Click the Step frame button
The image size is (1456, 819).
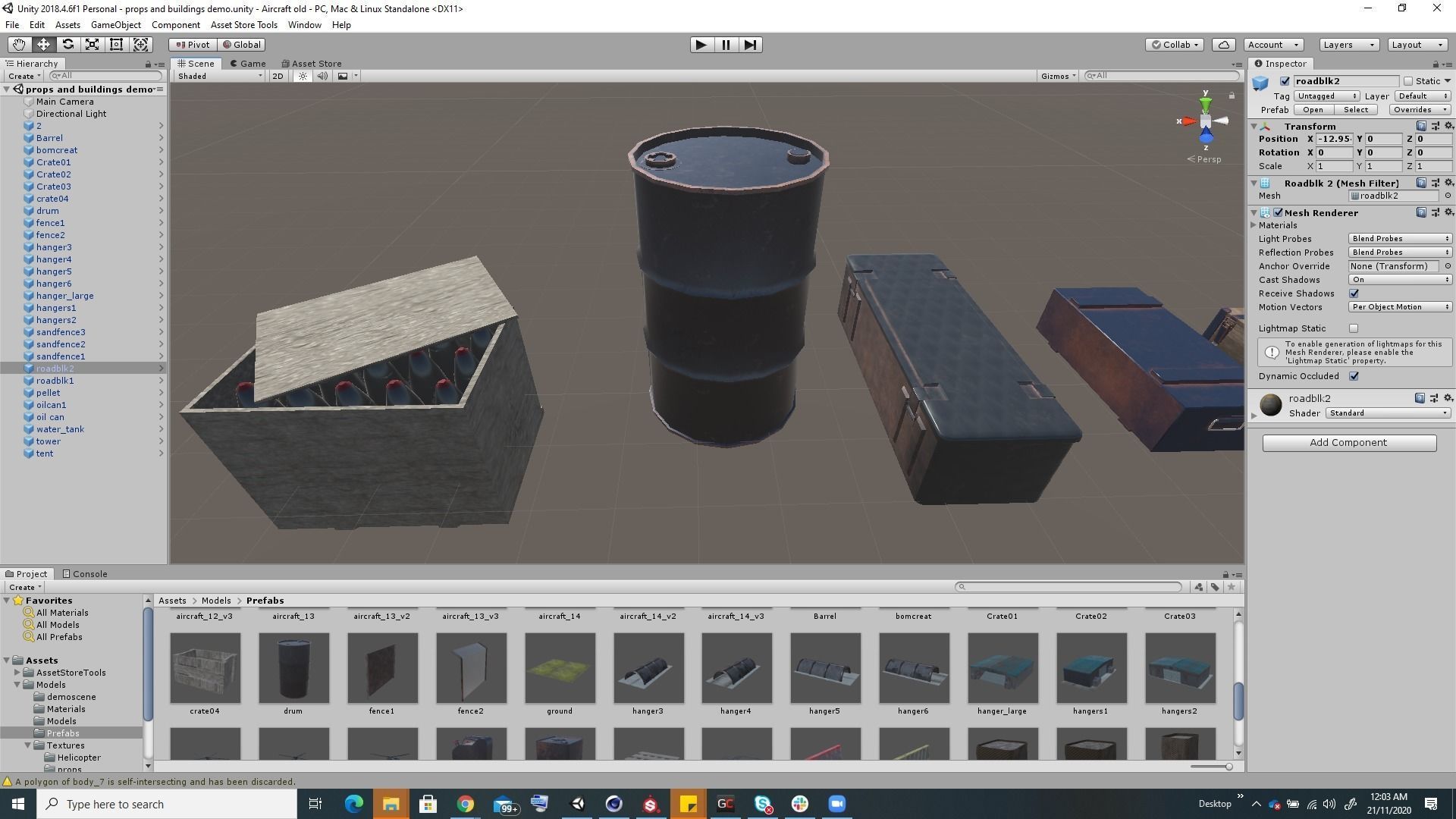click(x=750, y=45)
